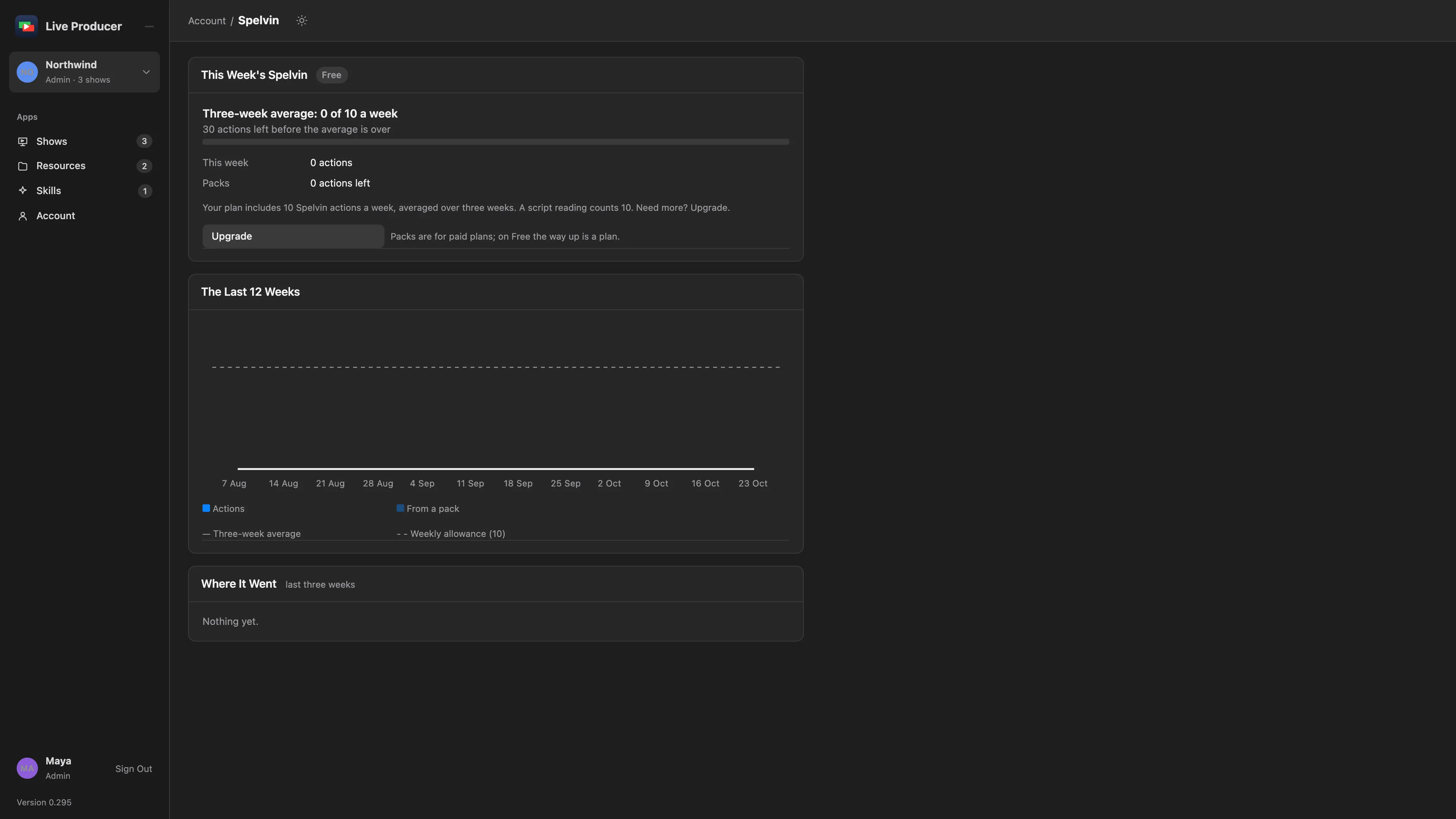Image resolution: width=1456 pixels, height=819 pixels.
Task: Click the Free plan badge
Action: pos(331,75)
